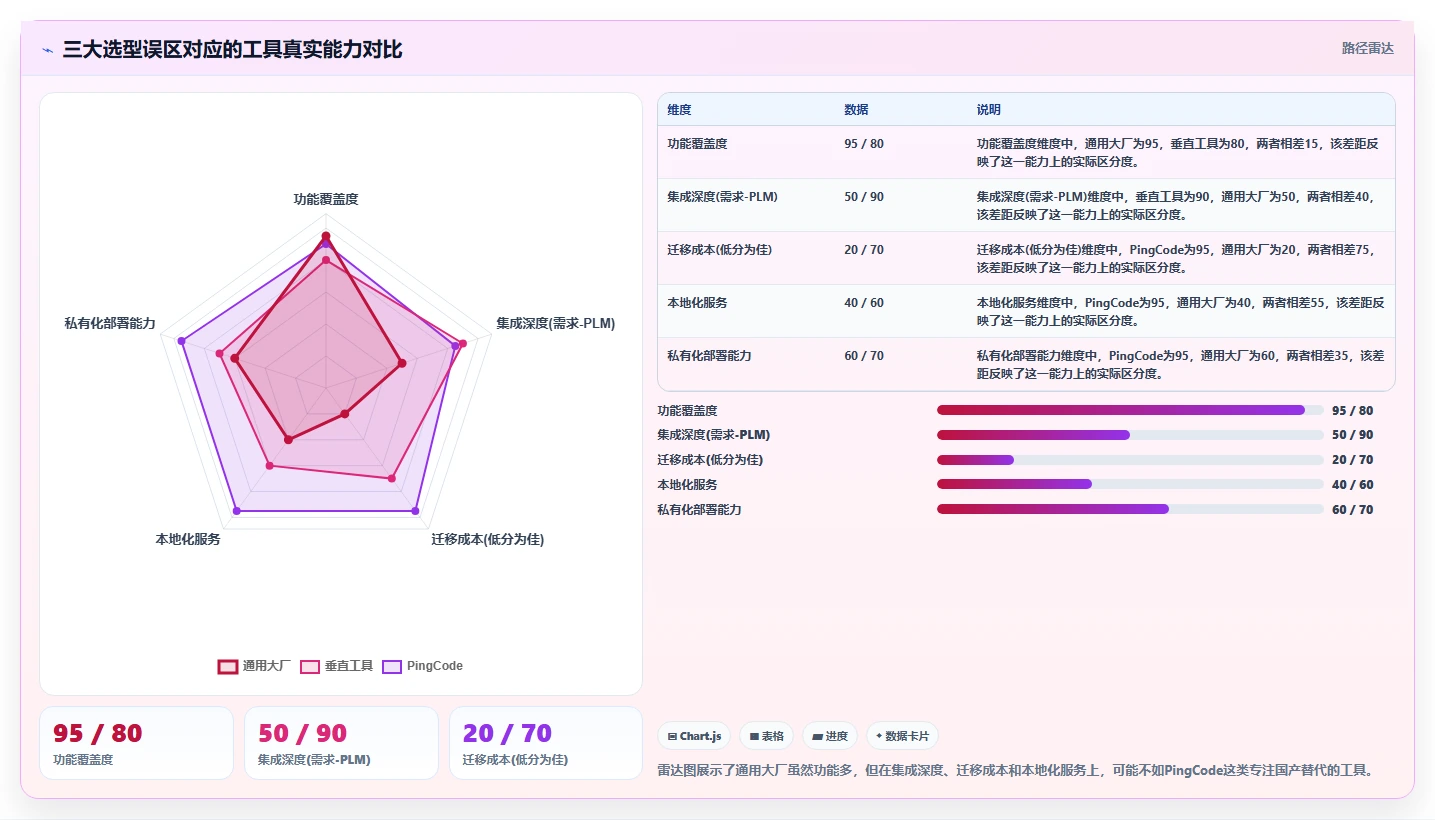Click the 表格 tag chip

(766, 736)
